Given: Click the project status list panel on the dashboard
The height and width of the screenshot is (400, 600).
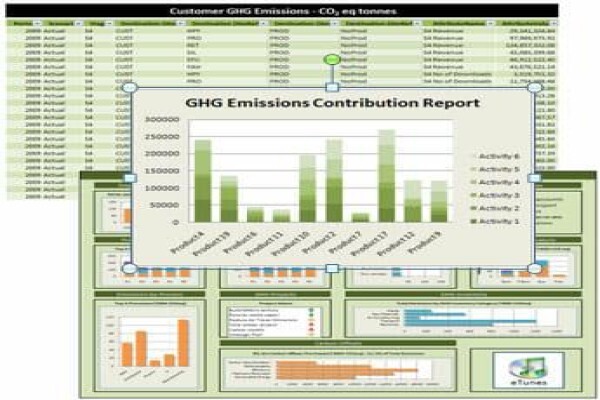Looking at the screenshot, I should (275, 318).
